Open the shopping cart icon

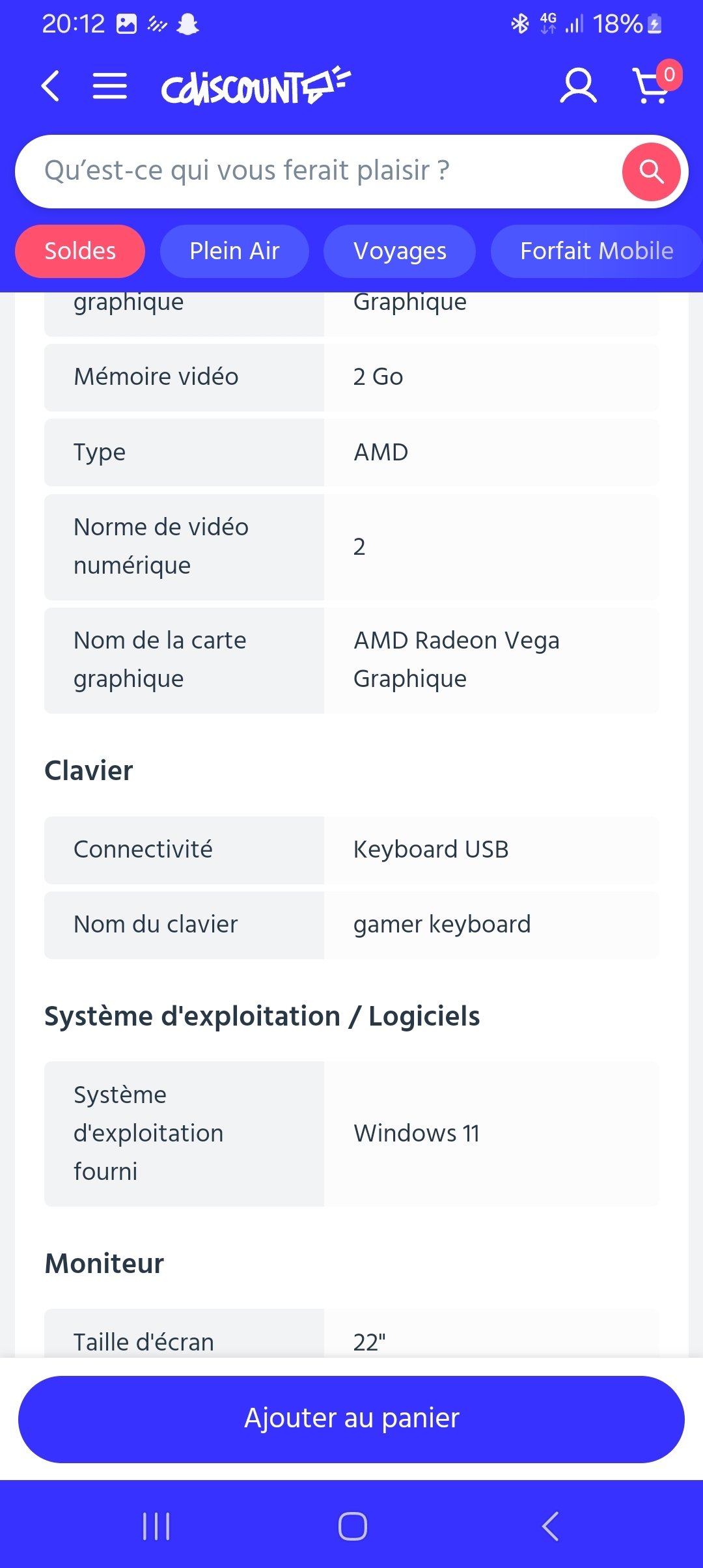point(652,86)
